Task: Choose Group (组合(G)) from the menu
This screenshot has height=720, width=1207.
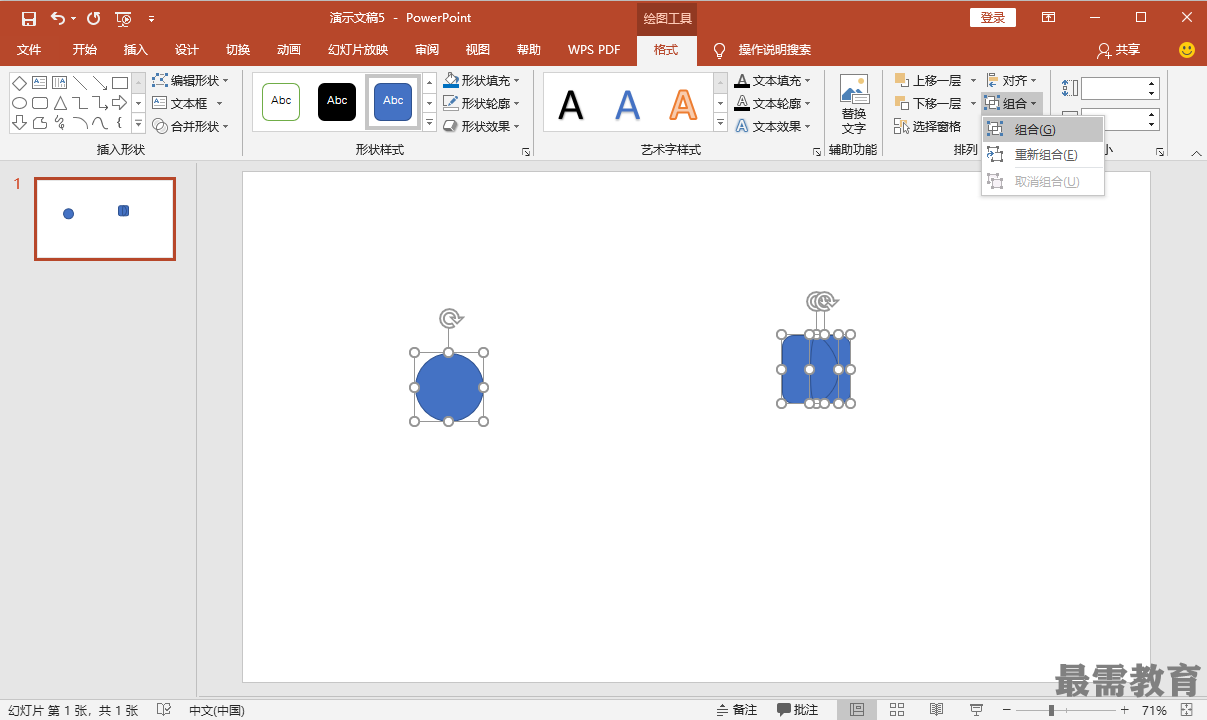Action: [1043, 129]
